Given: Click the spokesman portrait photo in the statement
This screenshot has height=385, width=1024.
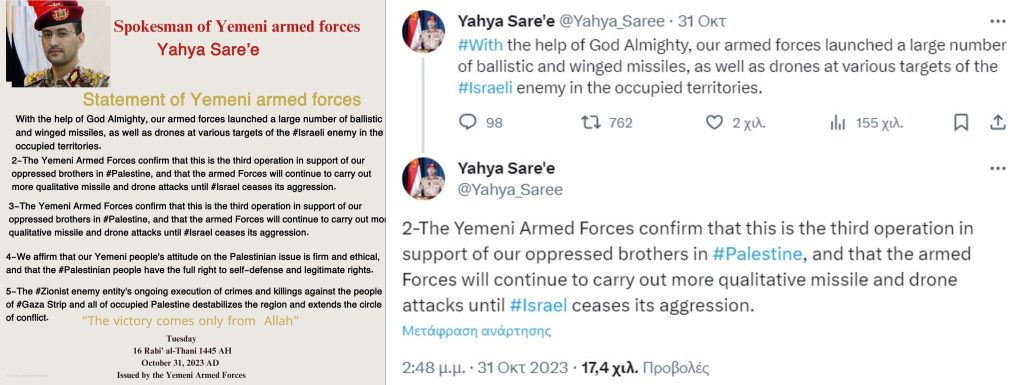Looking at the screenshot, I should coord(57,43).
